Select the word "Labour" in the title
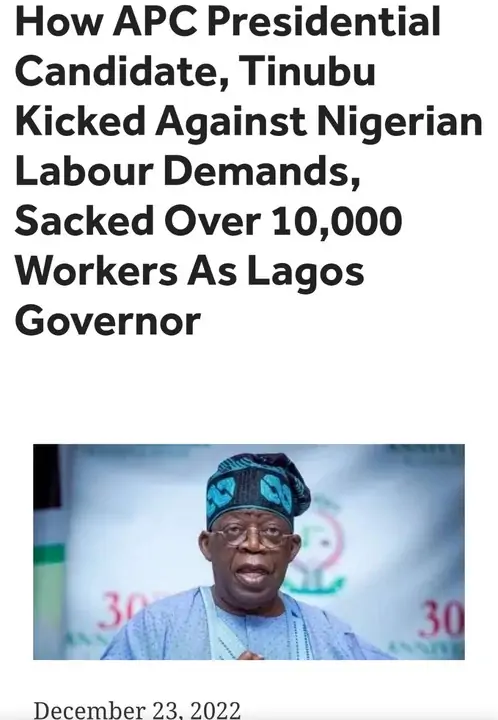 tap(84, 171)
